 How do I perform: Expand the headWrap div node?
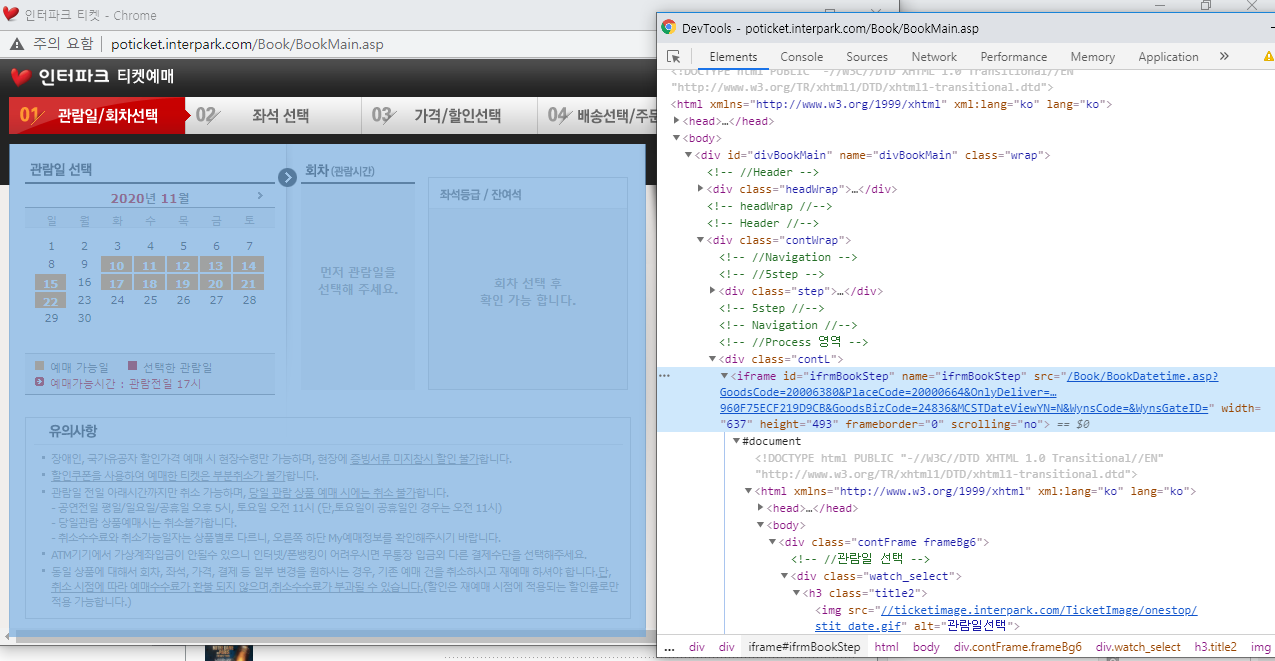tap(701, 189)
